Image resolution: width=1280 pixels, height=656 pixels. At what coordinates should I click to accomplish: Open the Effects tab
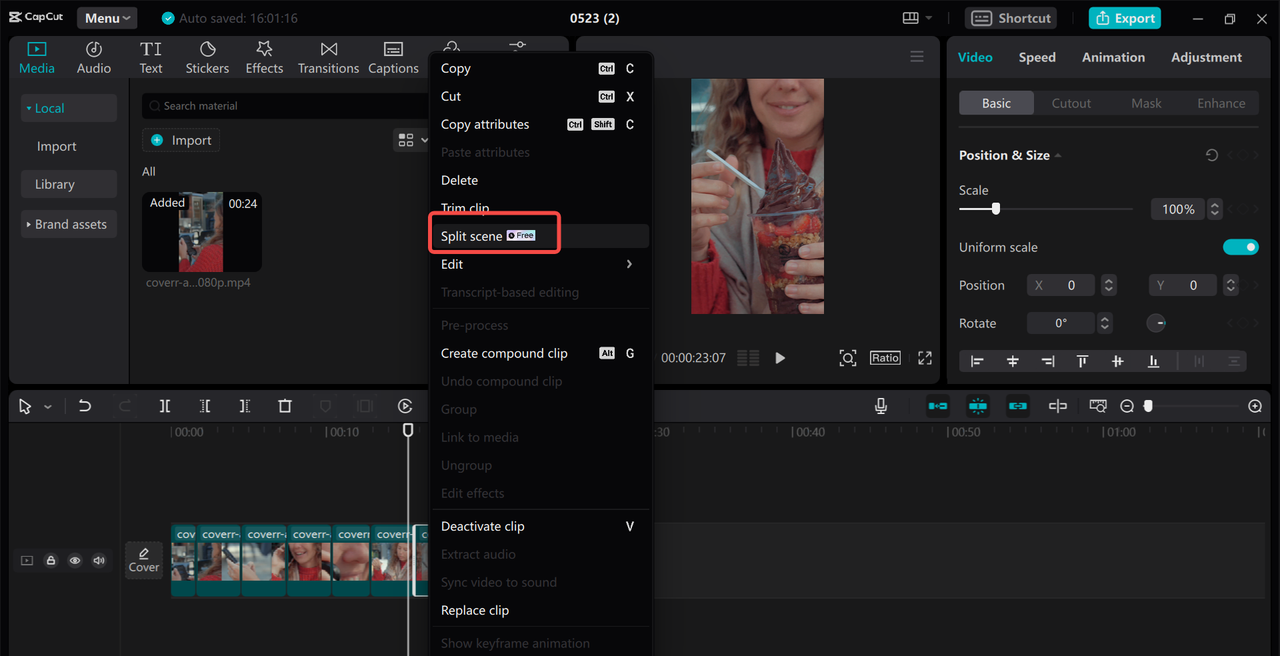264,58
